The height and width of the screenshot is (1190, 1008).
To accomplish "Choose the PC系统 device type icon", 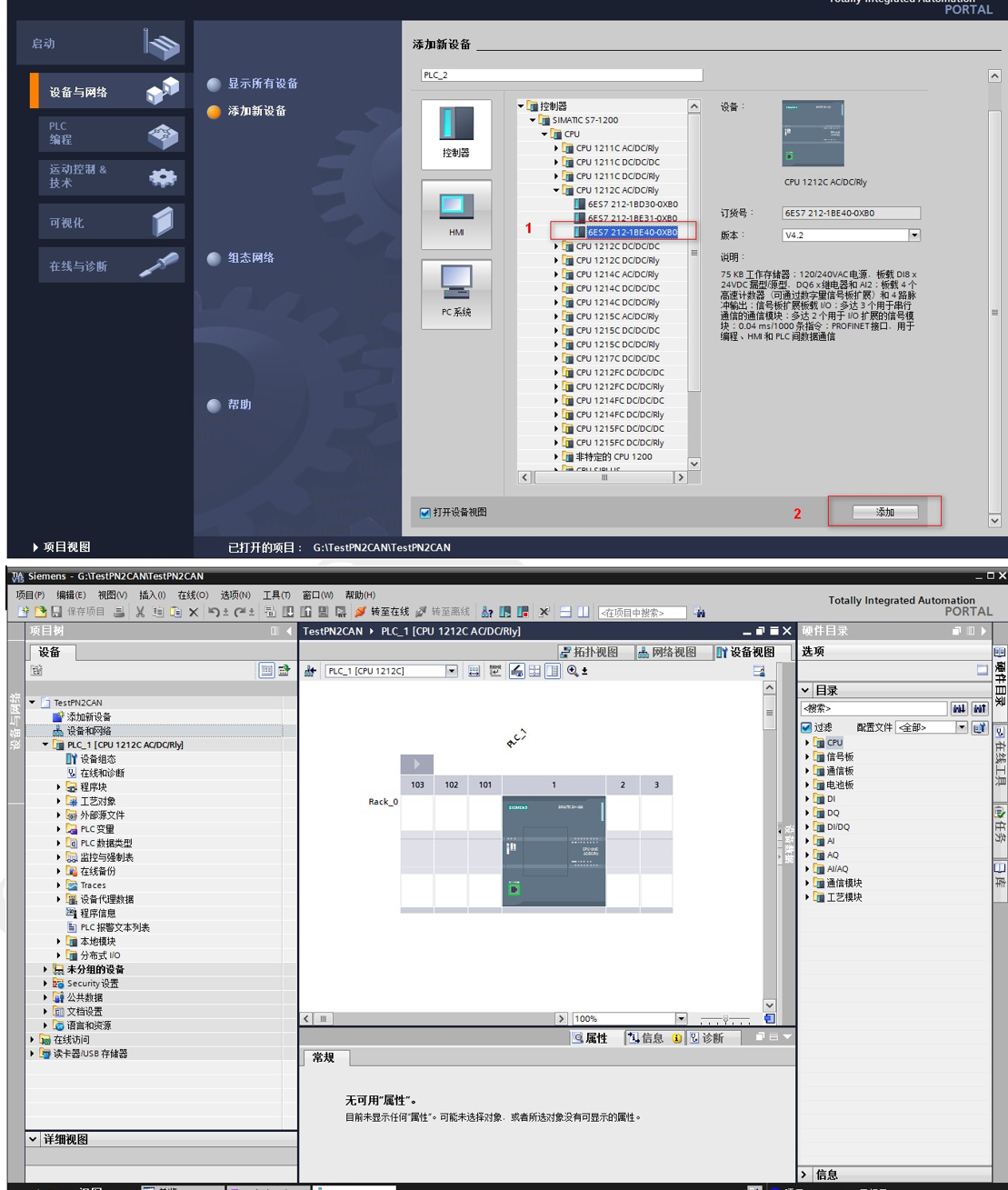I will (456, 293).
